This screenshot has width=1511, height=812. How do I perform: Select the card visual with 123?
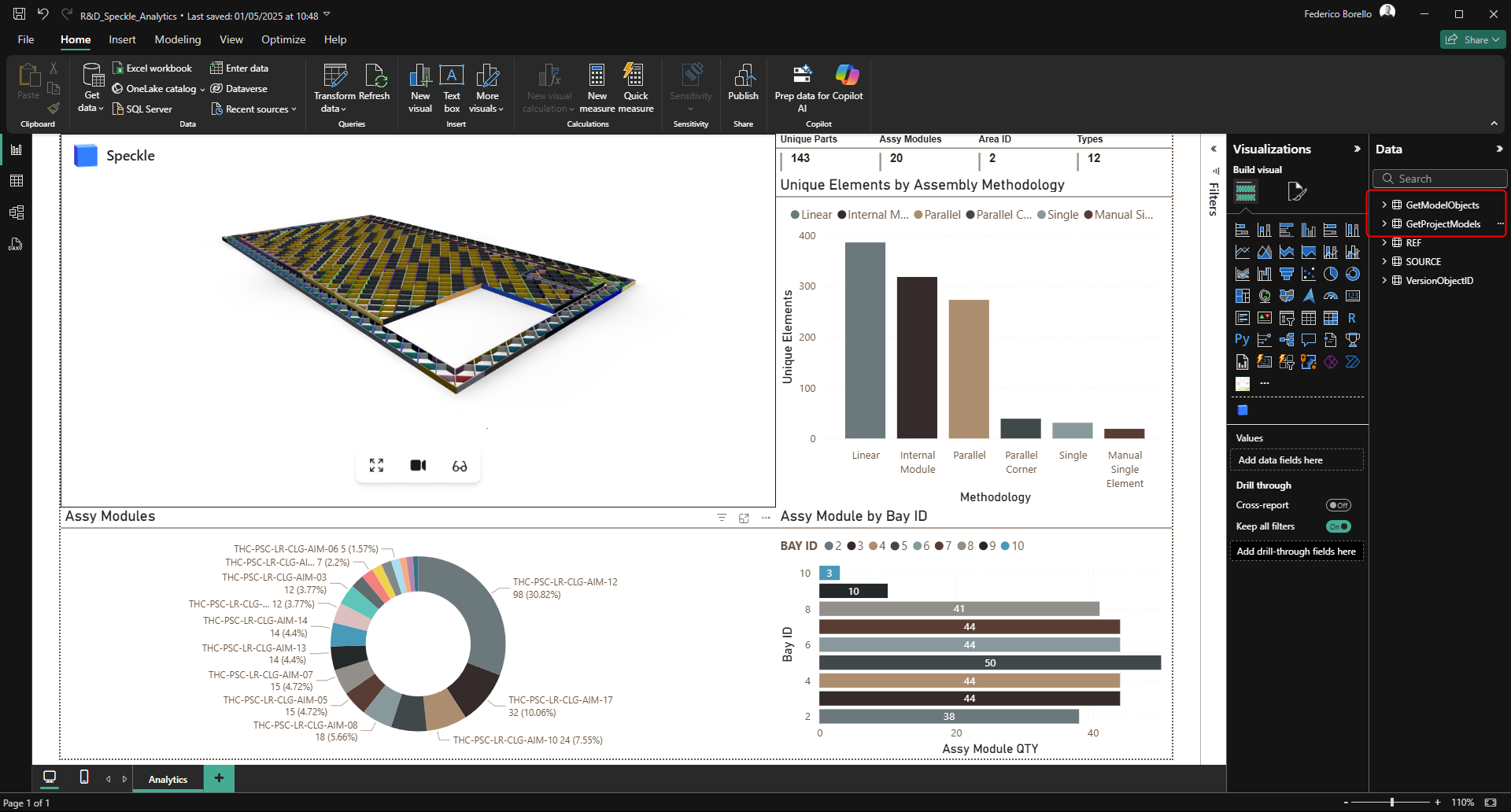click(1353, 296)
